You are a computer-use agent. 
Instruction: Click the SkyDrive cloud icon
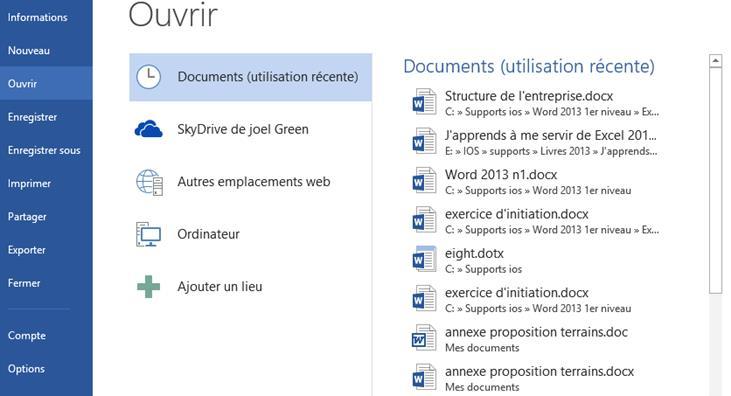point(148,129)
